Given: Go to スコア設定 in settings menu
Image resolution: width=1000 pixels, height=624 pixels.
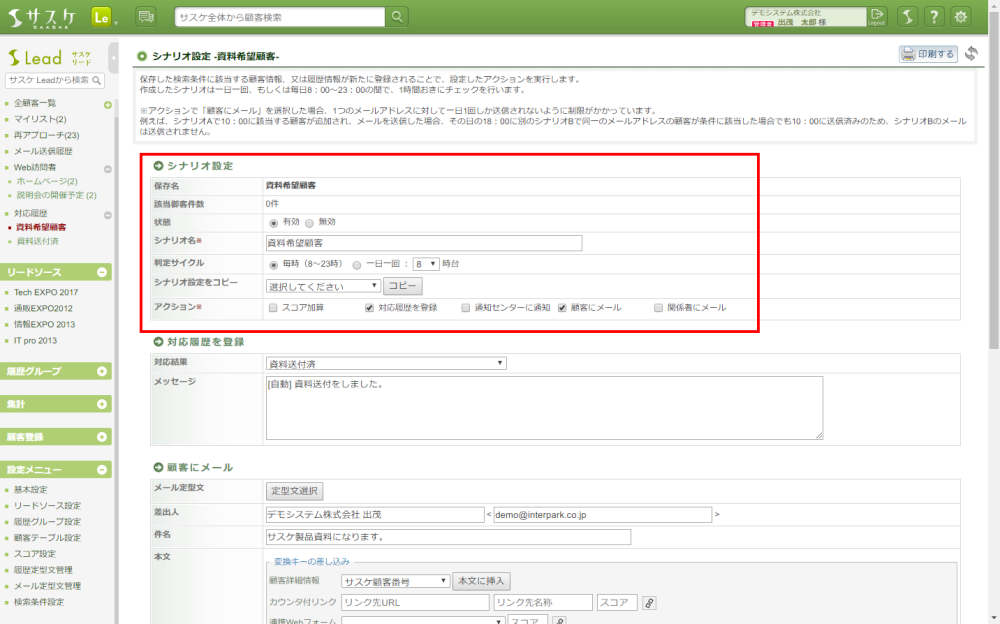Looking at the screenshot, I should coord(35,554).
